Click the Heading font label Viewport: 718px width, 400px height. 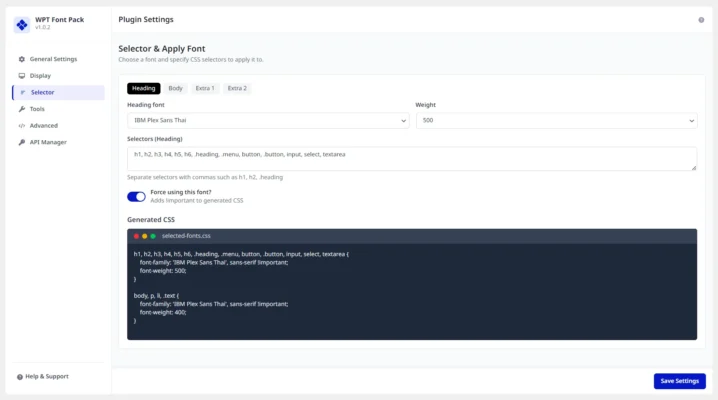146,105
